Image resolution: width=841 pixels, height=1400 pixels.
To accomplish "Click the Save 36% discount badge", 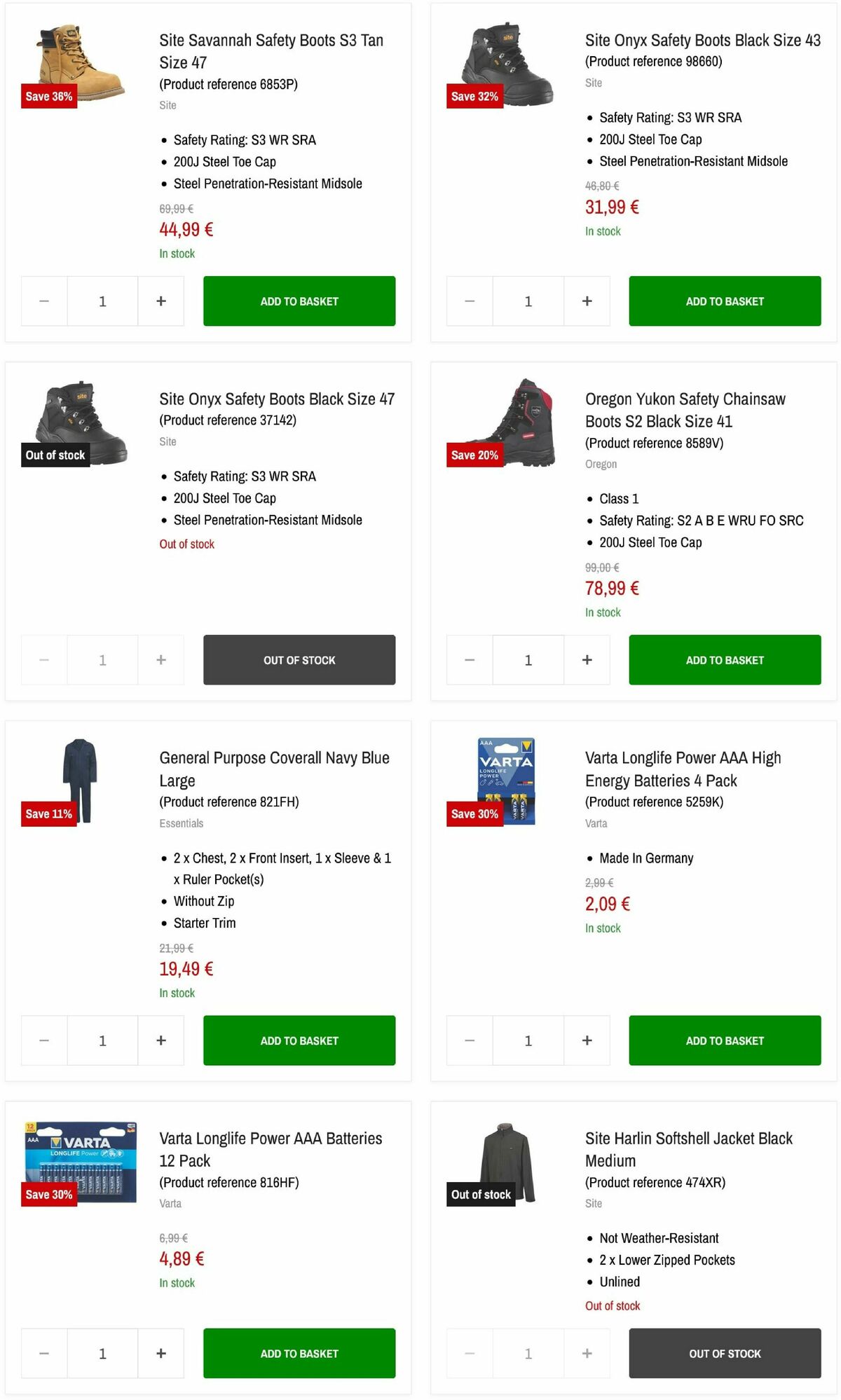I will coord(49,97).
